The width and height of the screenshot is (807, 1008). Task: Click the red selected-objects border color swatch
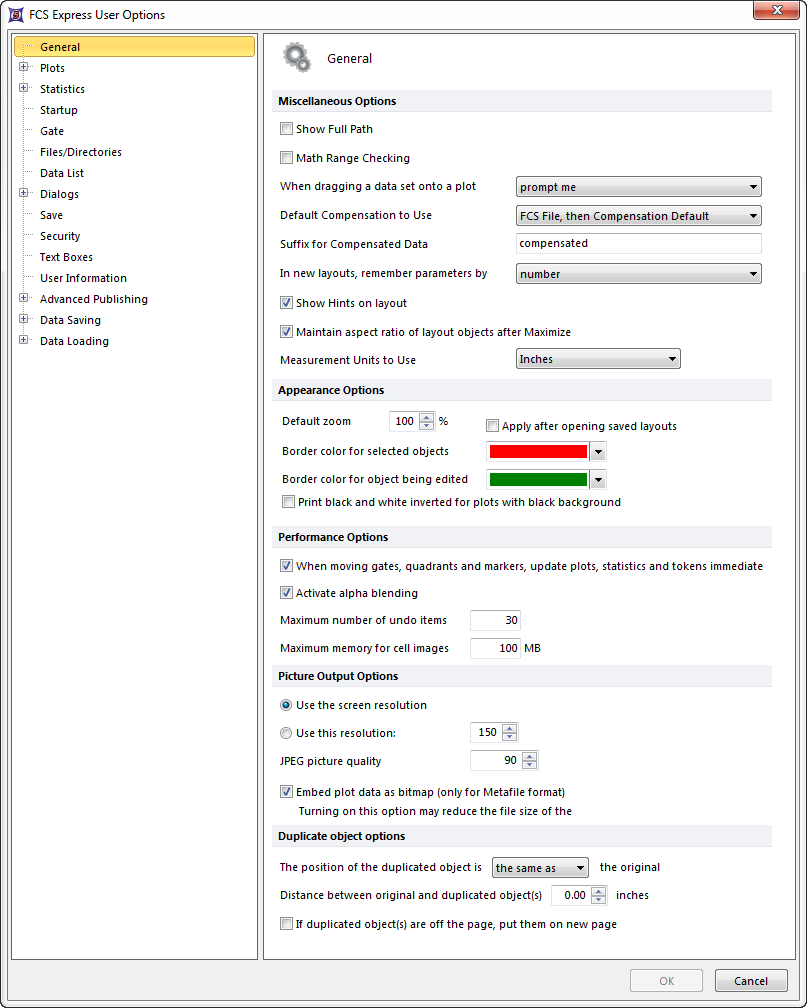537,452
